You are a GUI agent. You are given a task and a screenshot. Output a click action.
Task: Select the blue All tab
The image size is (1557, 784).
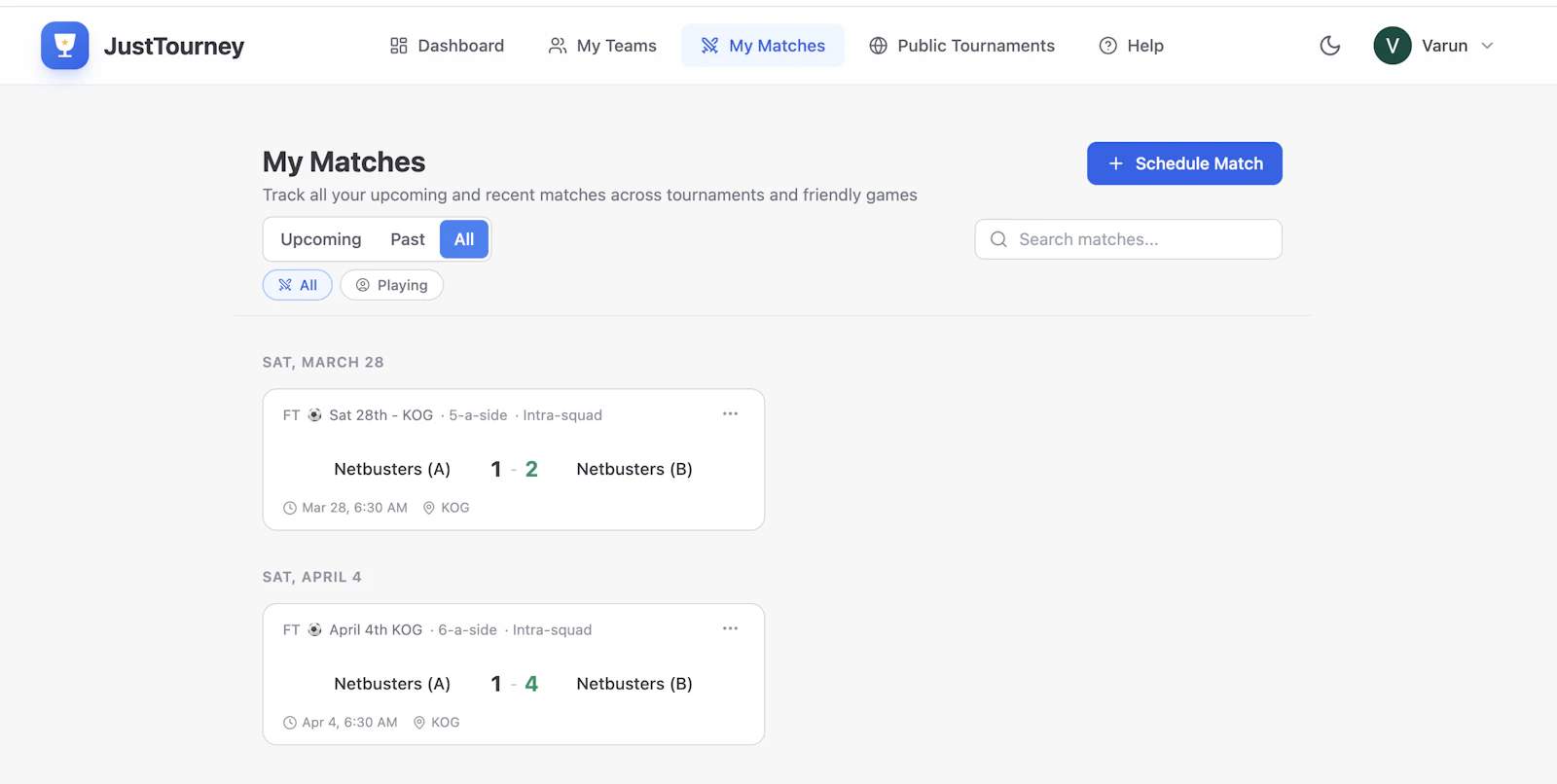click(464, 239)
